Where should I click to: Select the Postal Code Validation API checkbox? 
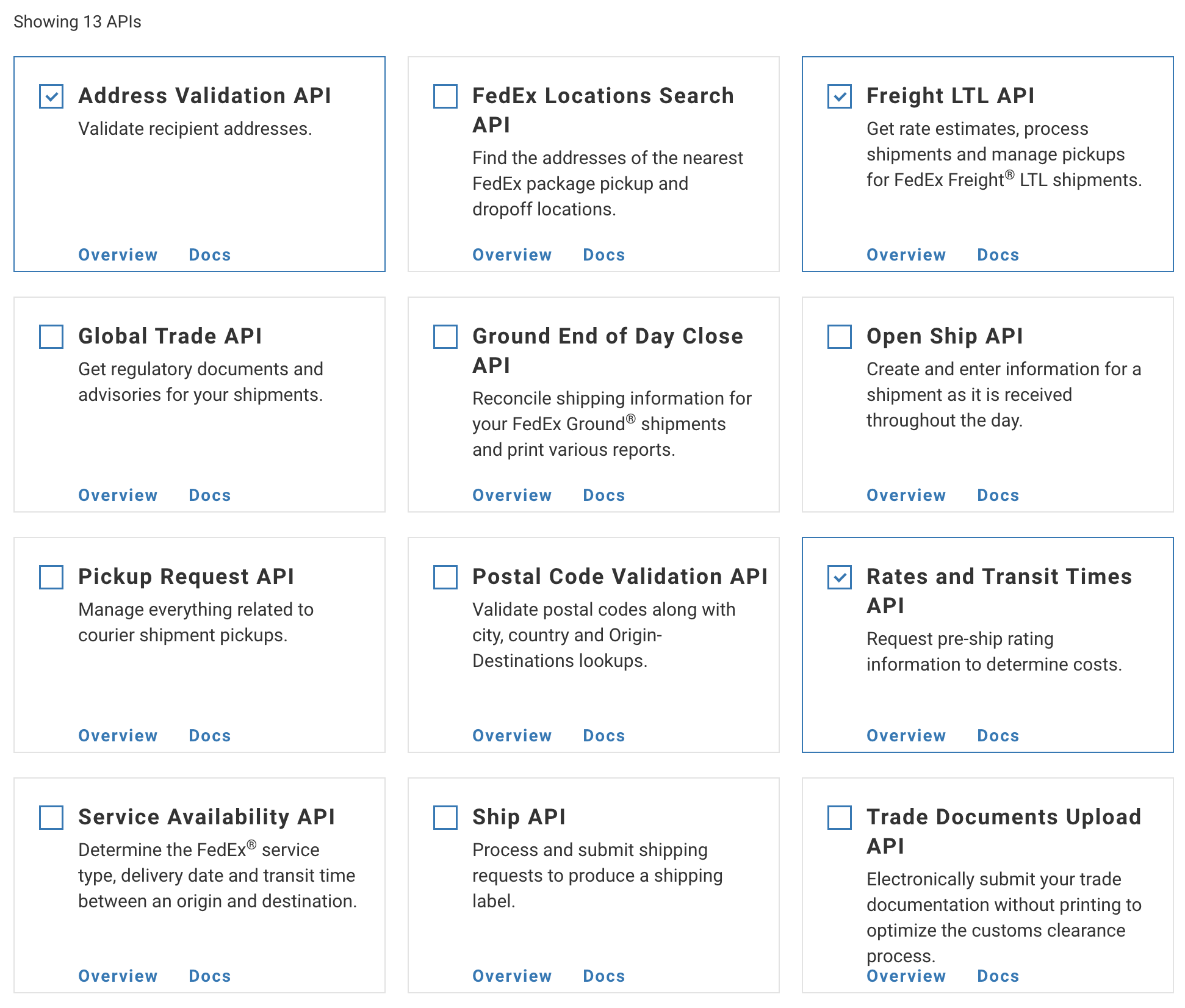click(x=445, y=577)
